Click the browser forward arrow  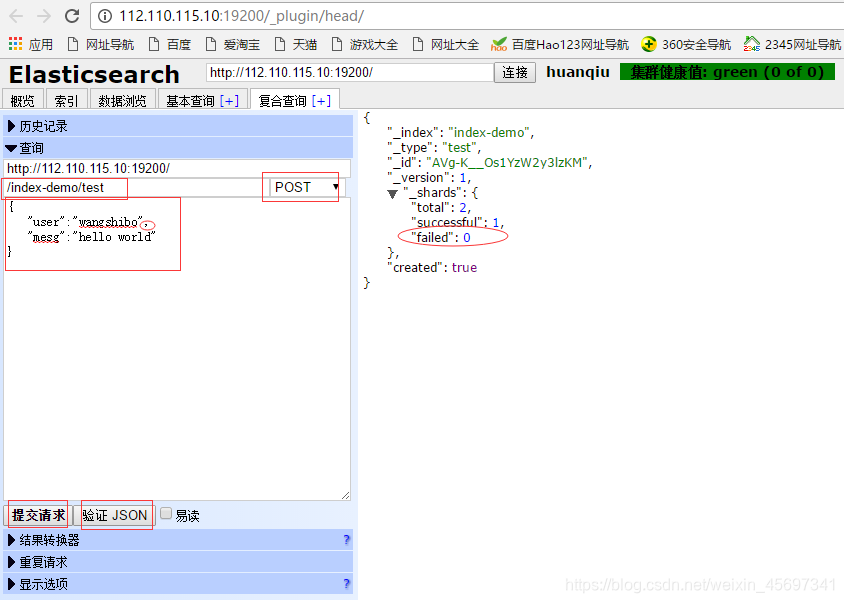tap(44, 16)
